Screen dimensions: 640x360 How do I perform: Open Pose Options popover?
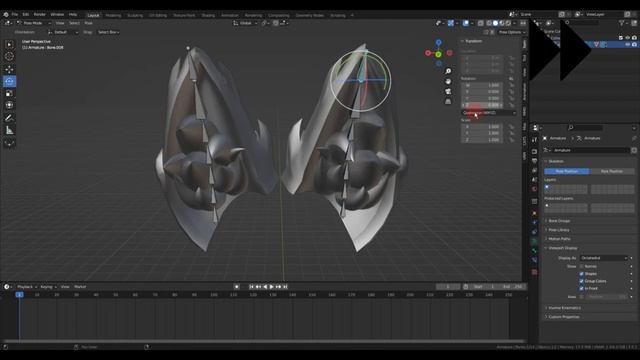click(512, 32)
